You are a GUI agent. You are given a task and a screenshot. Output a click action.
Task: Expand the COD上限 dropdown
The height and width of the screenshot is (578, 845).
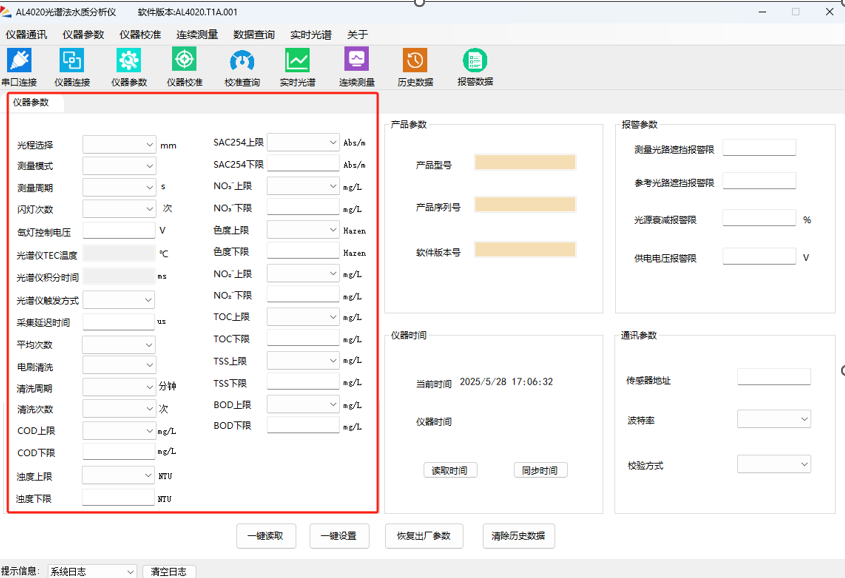tap(119, 430)
